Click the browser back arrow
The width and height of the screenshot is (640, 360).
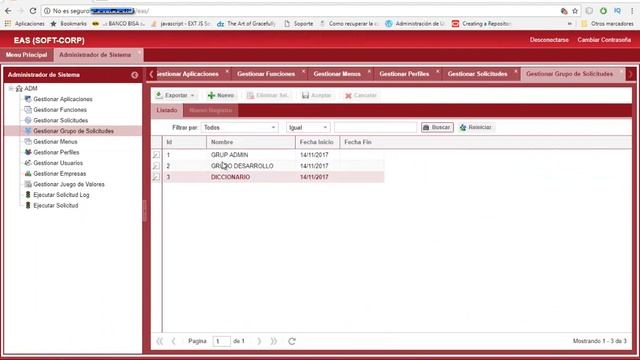[8, 11]
